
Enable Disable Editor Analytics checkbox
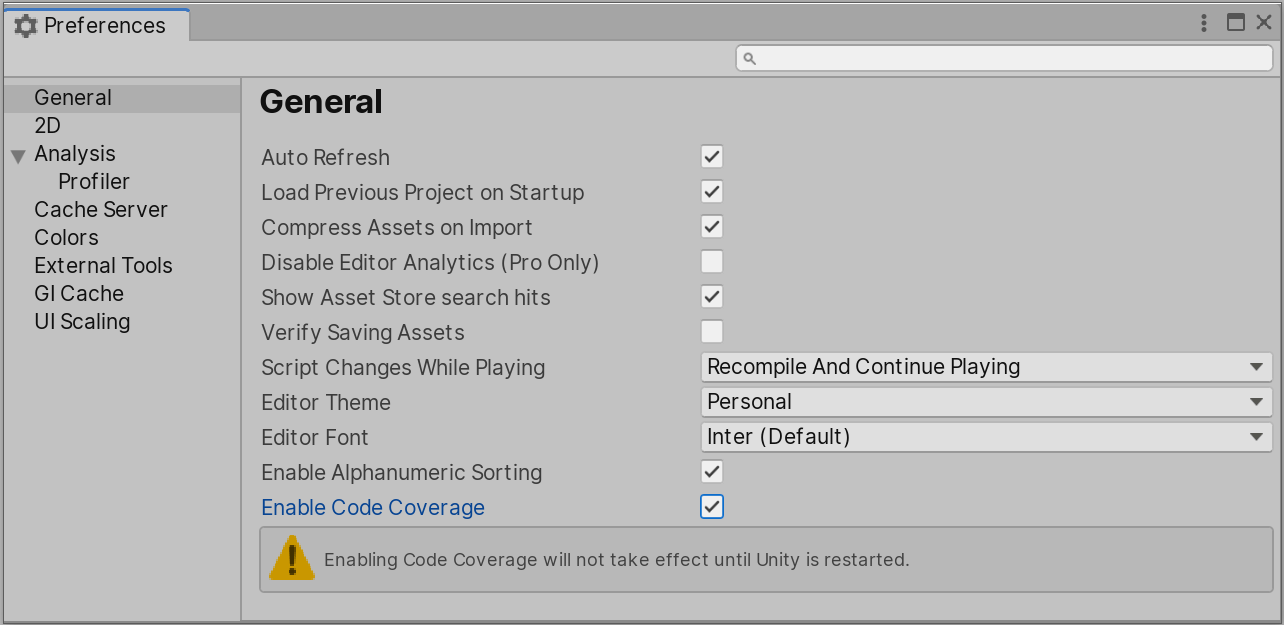coord(712,262)
